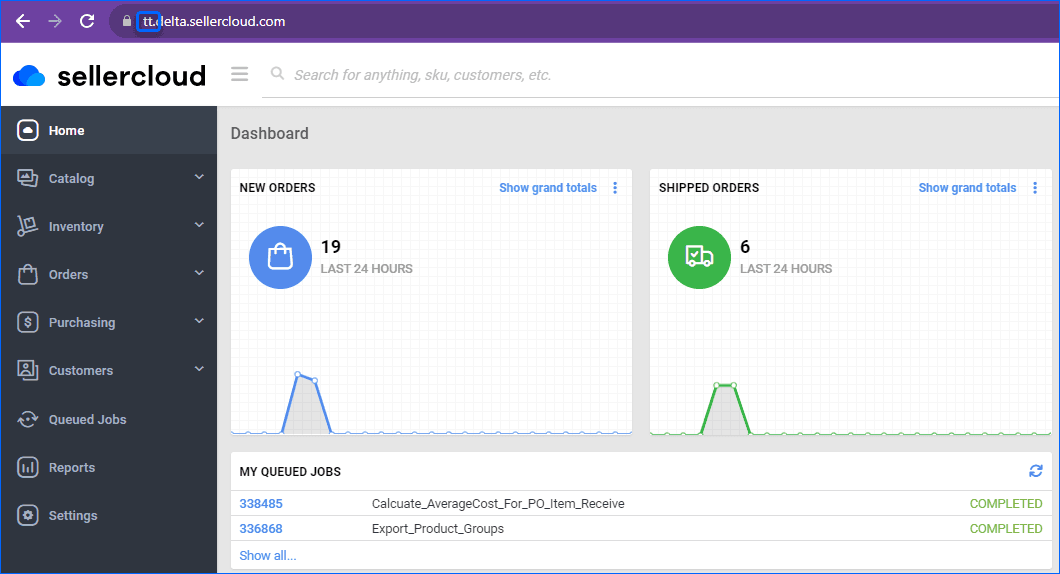Image resolution: width=1060 pixels, height=574 pixels.
Task: Open the Purchasing menu item
Action: tap(109, 322)
